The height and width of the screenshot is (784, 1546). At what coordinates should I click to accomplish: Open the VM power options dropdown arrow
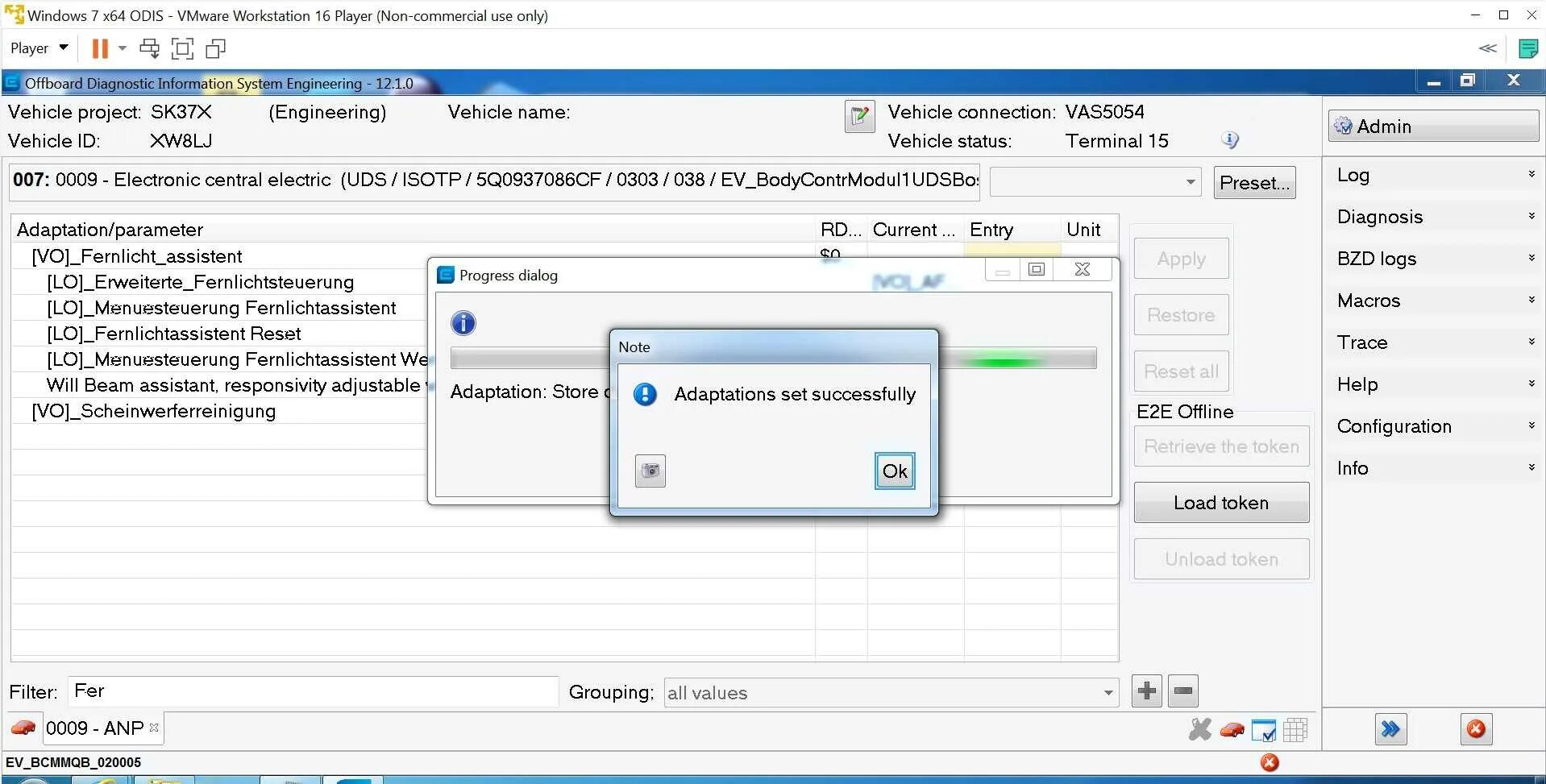tap(123, 49)
